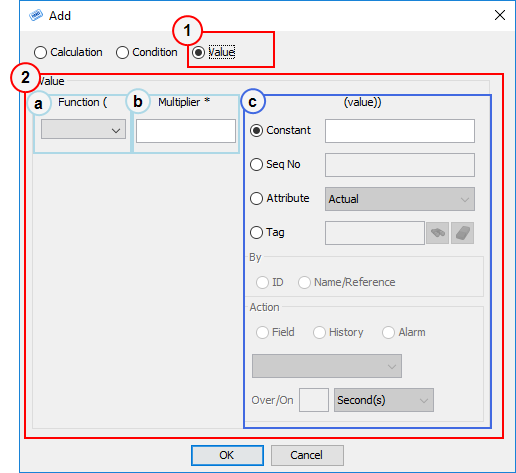Image resolution: width=516 pixels, height=473 pixels.
Task: Click the OK button
Action: 227,455
